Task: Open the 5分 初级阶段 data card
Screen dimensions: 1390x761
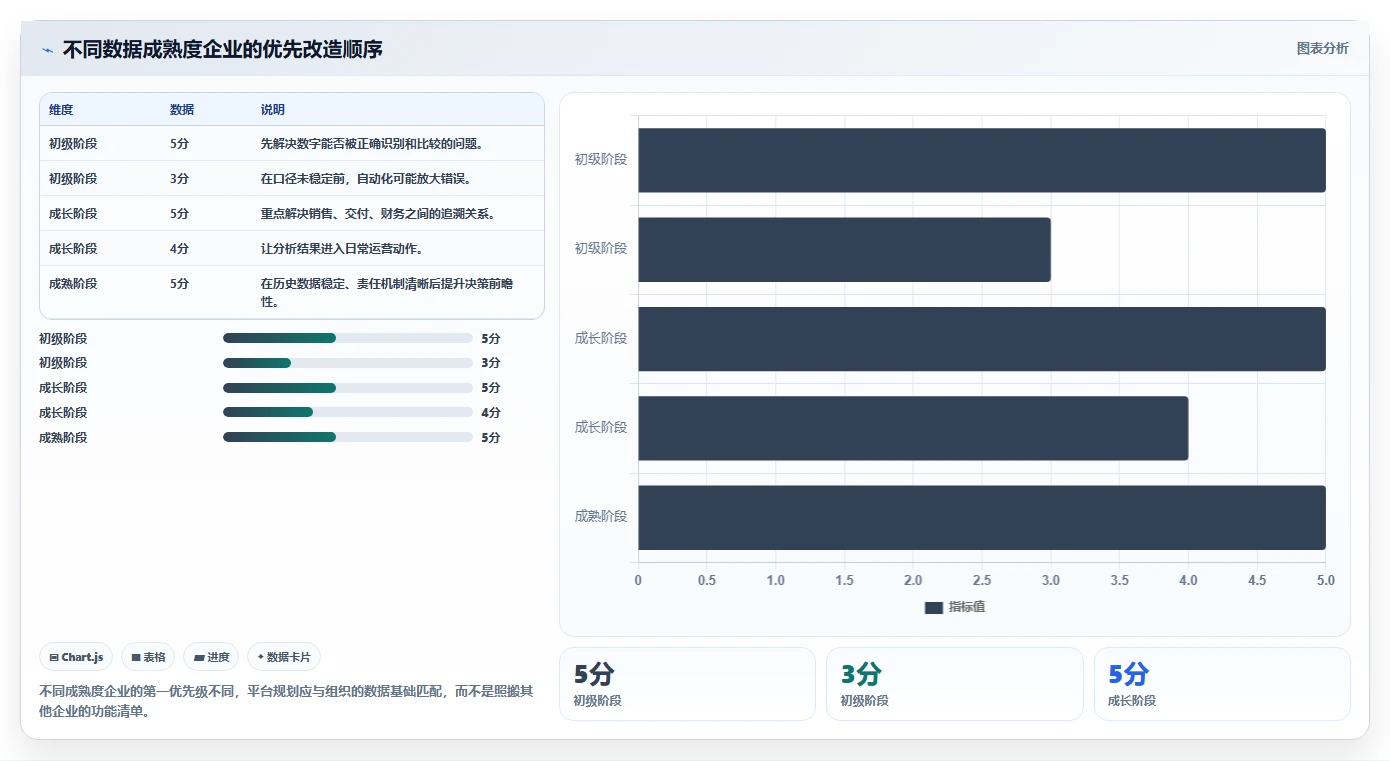Action: [x=687, y=684]
